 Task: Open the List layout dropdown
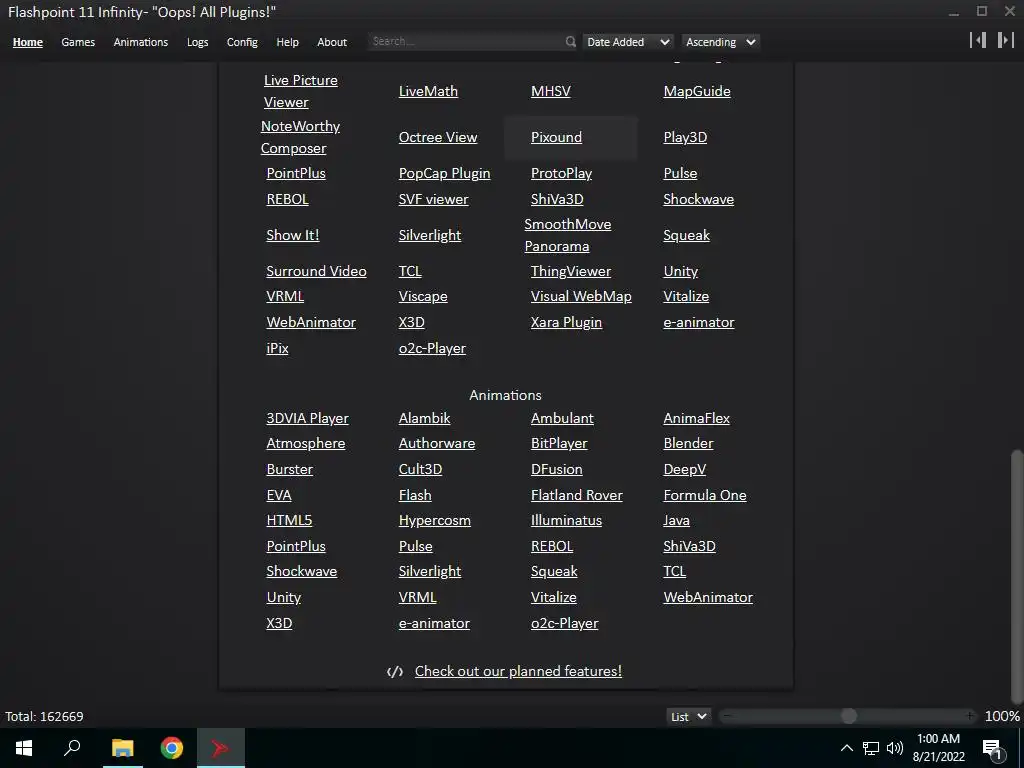688,716
